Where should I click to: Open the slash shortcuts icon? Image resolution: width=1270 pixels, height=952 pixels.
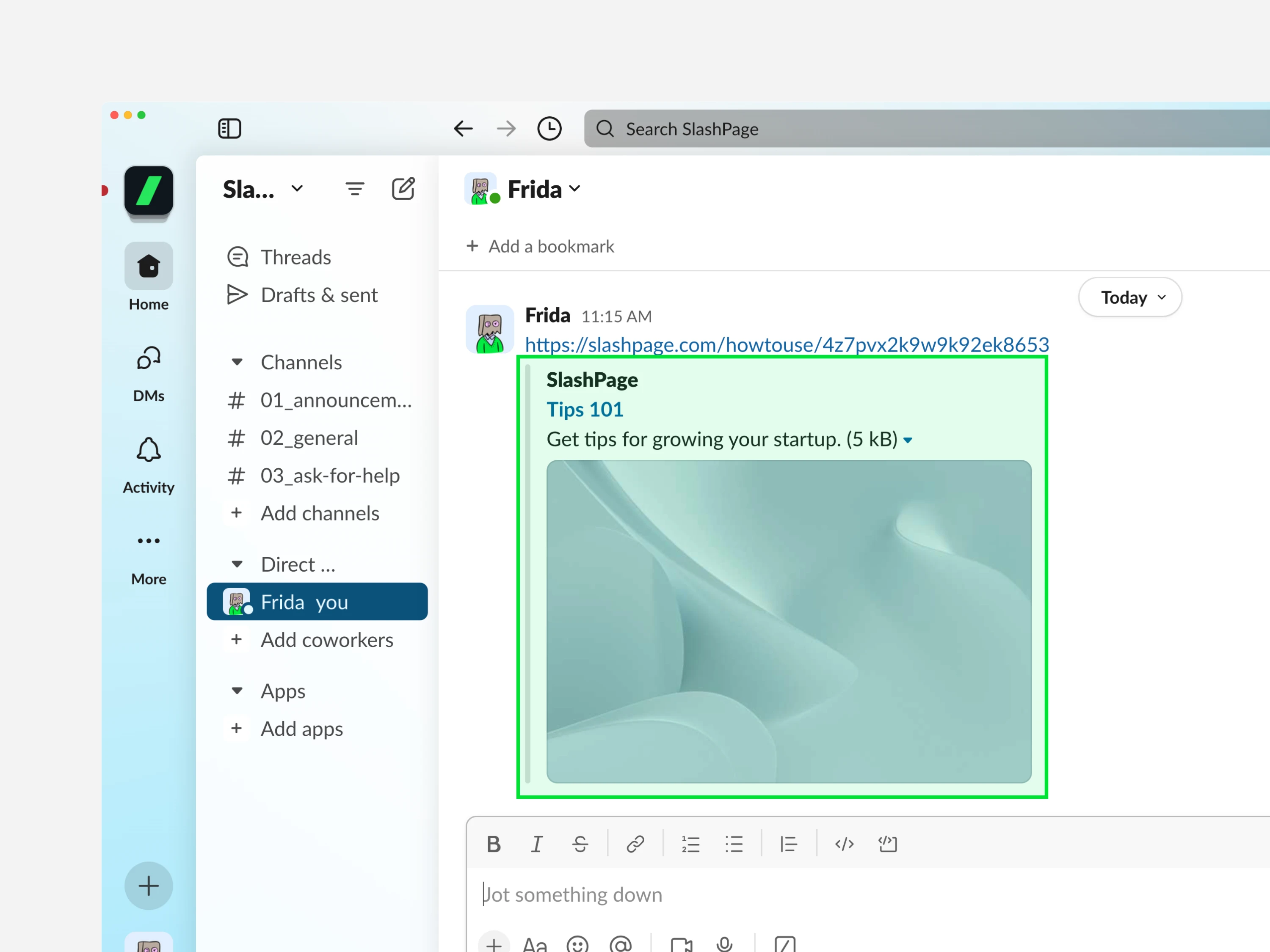785,944
